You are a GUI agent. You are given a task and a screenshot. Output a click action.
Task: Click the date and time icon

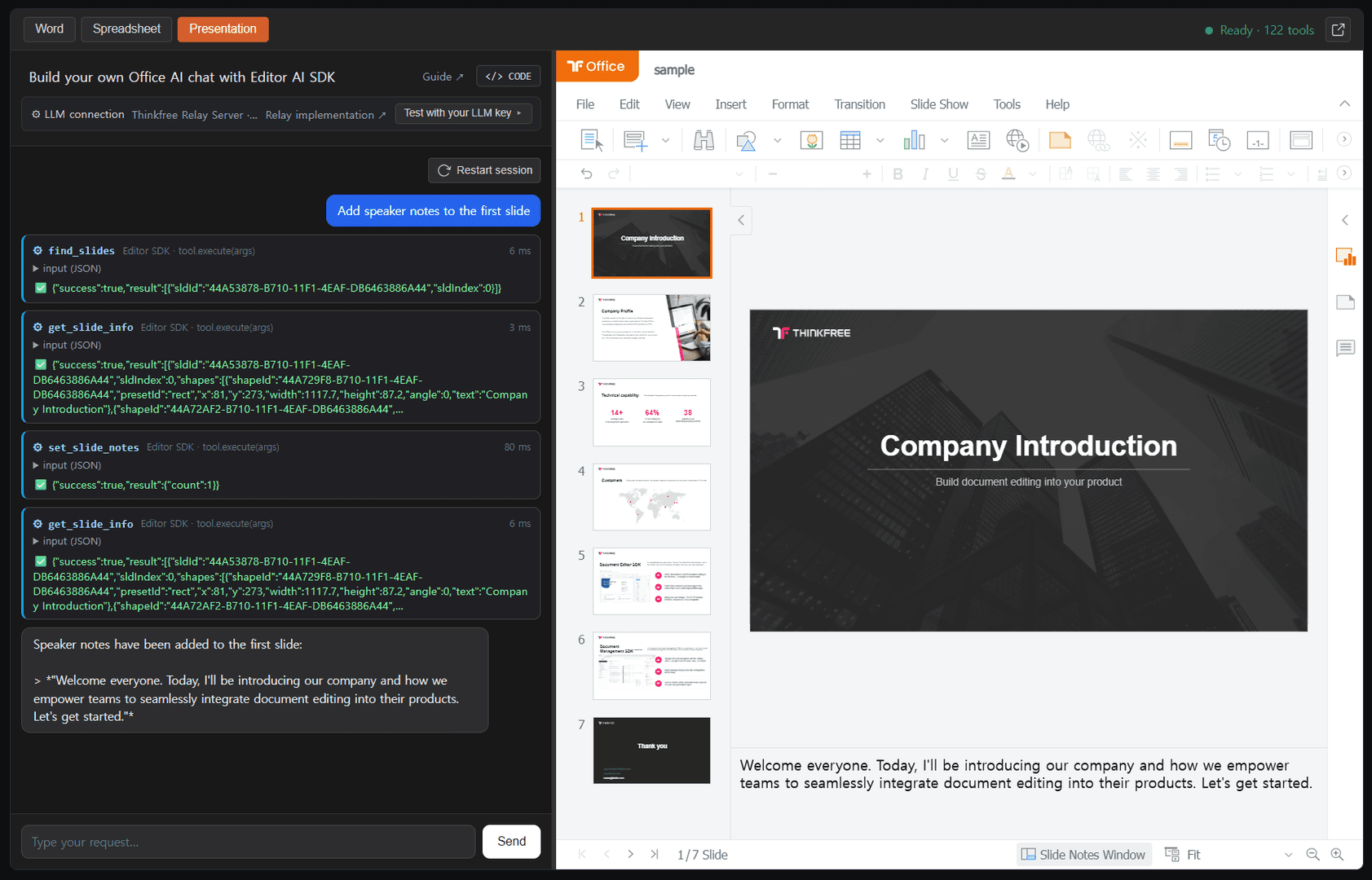[x=1219, y=140]
